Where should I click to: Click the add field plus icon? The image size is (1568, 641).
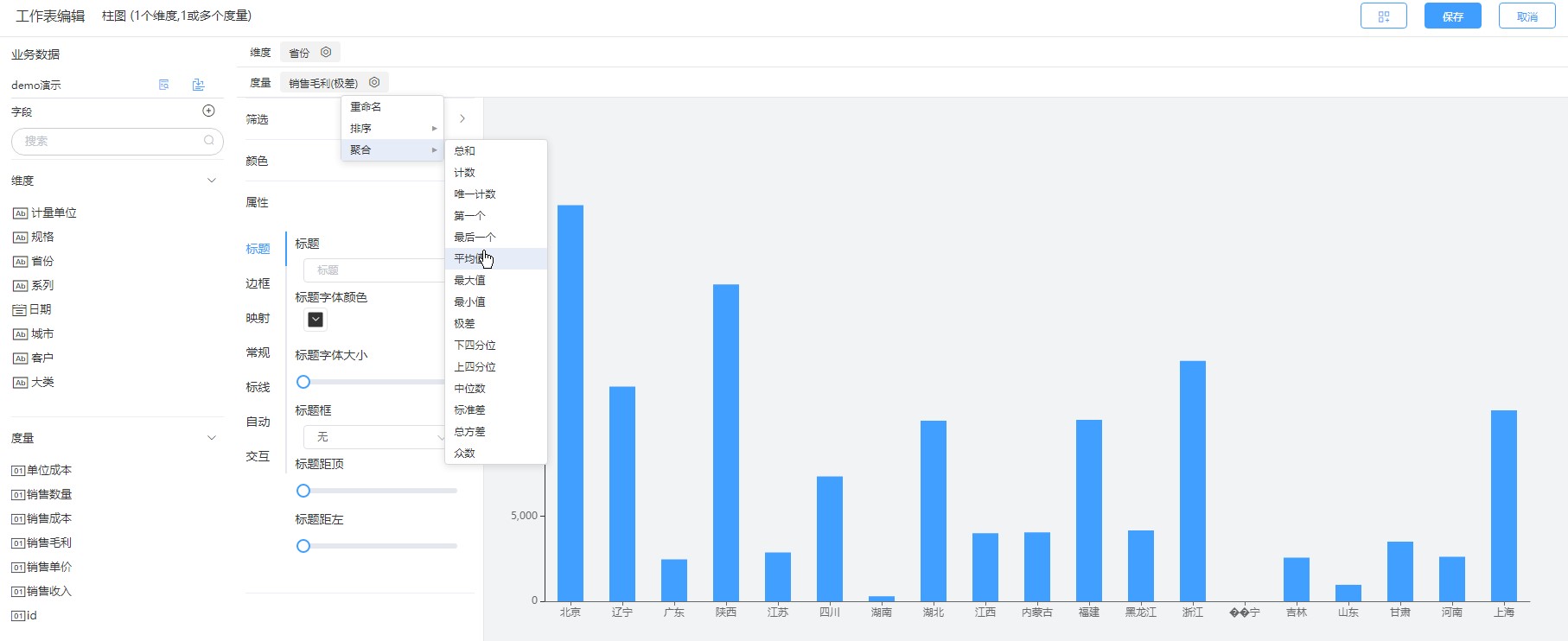pos(208,111)
